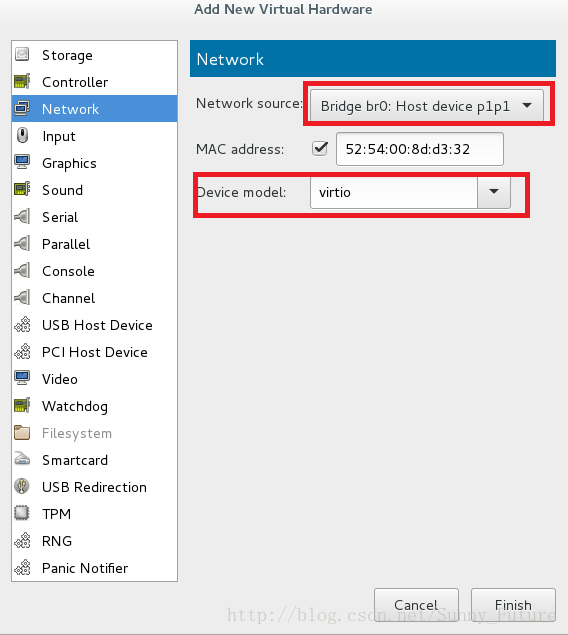The image size is (568, 635).
Task: Choose USB Host Device label
Action: pos(97,325)
